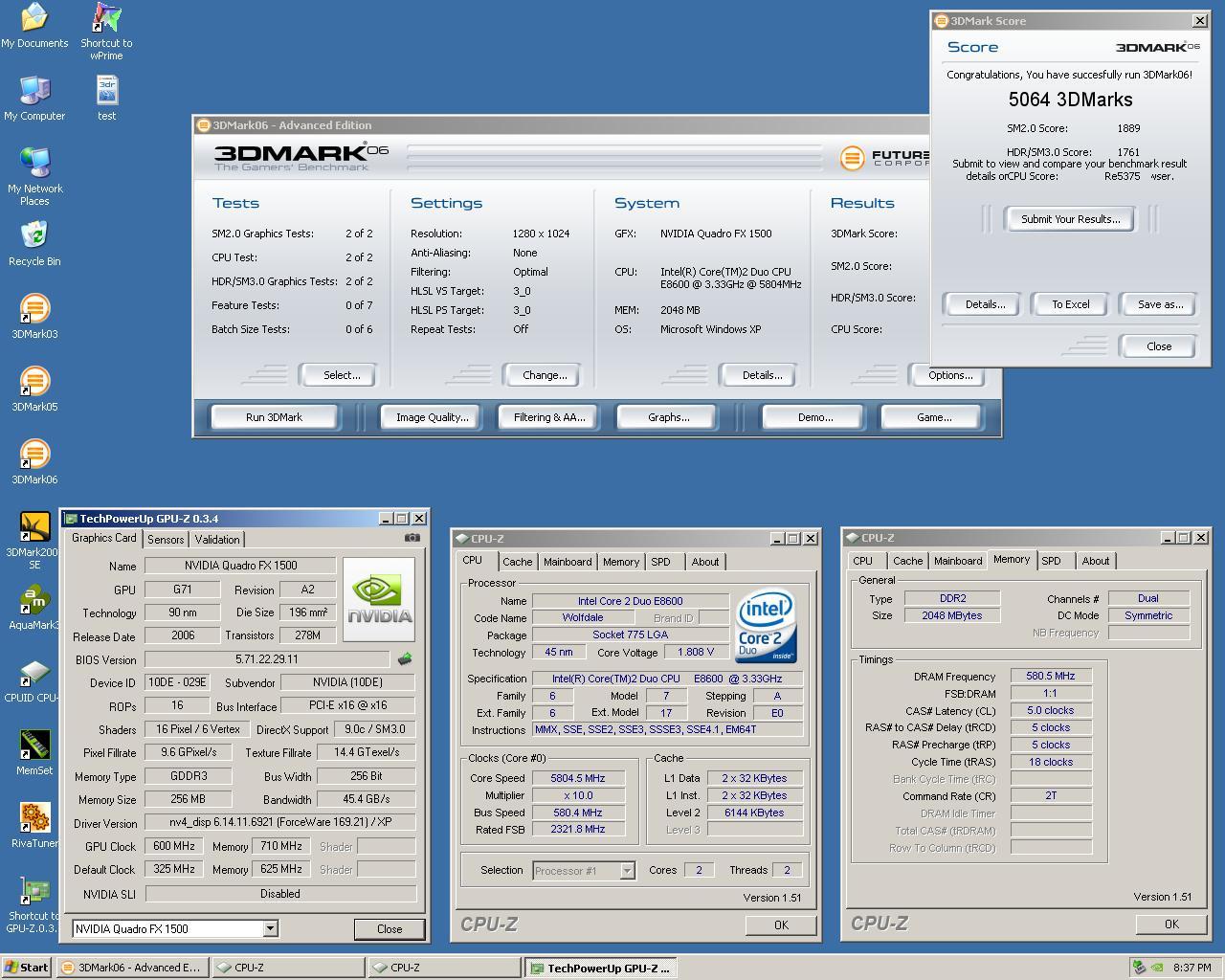Image resolution: width=1225 pixels, height=980 pixels.
Task: Click the Image Quality button
Action: [433, 417]
